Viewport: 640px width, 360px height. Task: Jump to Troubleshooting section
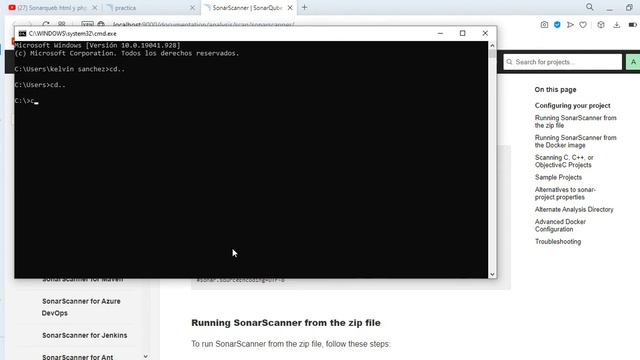(x=558, y=242)
